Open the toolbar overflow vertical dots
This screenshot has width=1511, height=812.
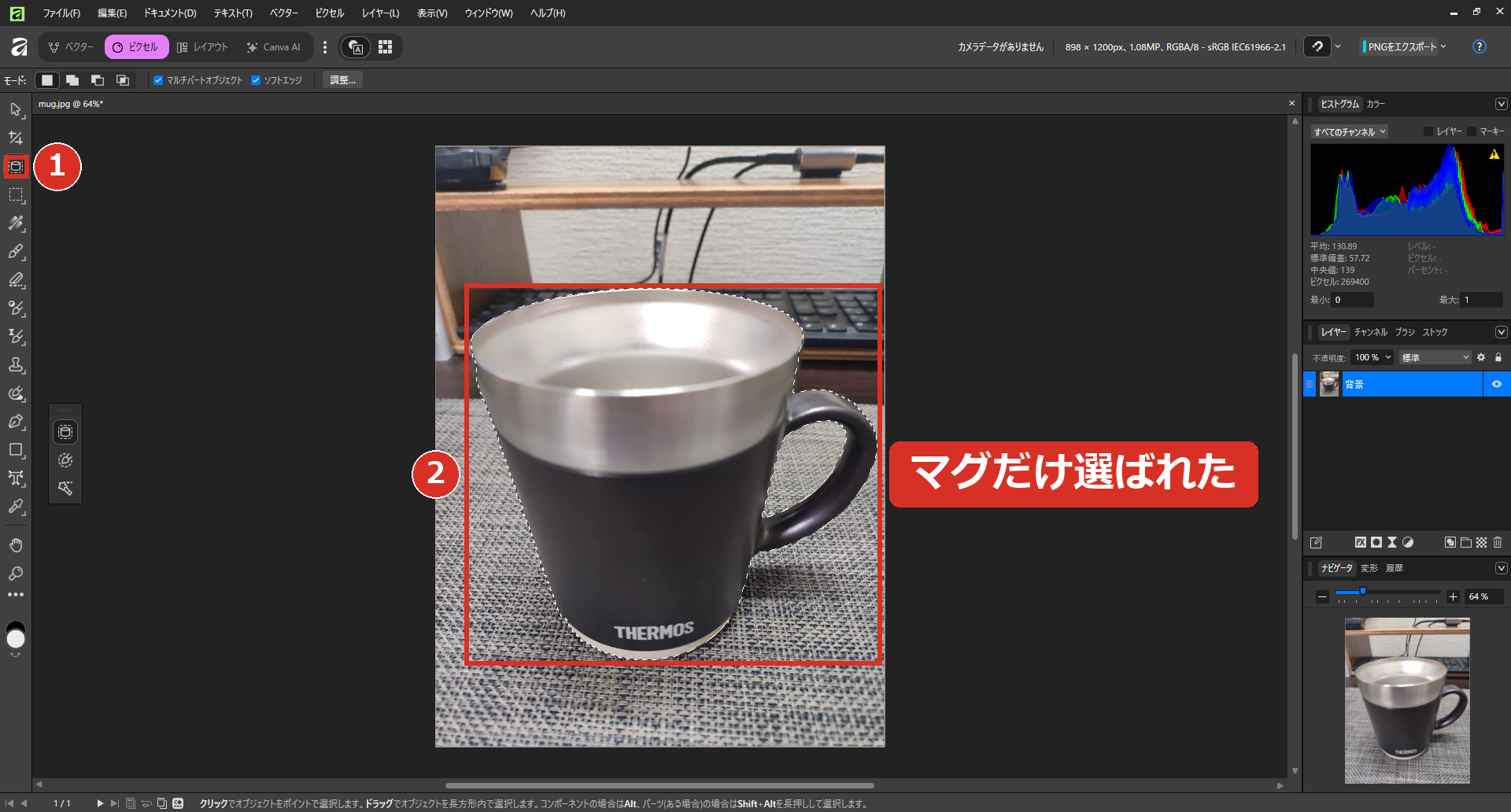(324, 47)
